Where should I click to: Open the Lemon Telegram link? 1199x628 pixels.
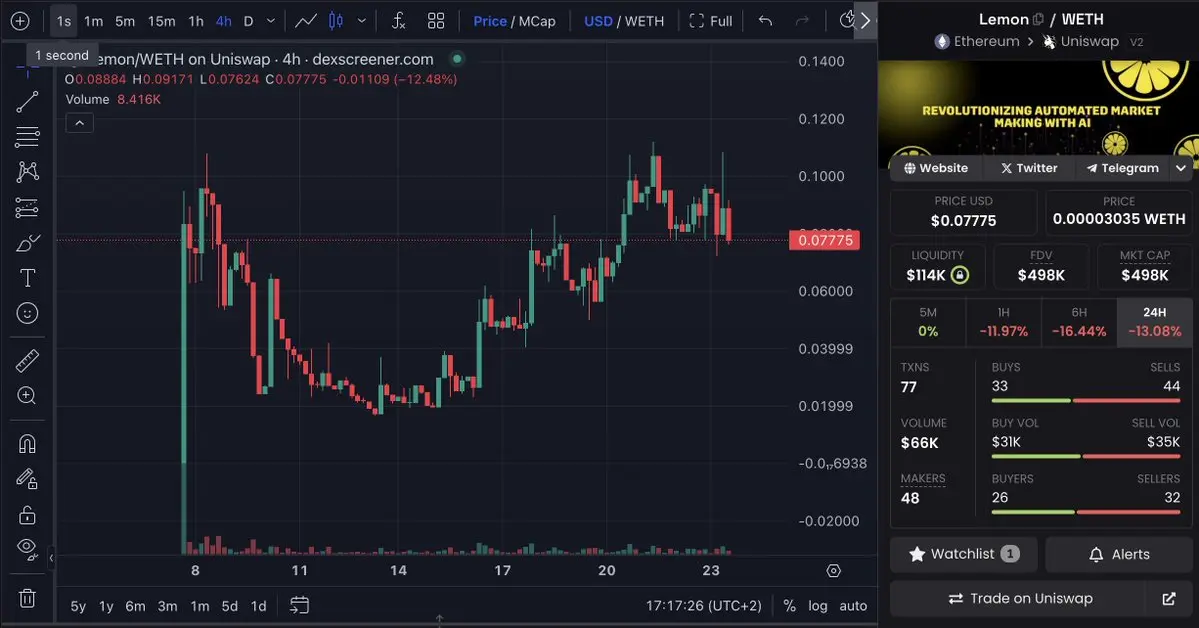pos(1123,168)
